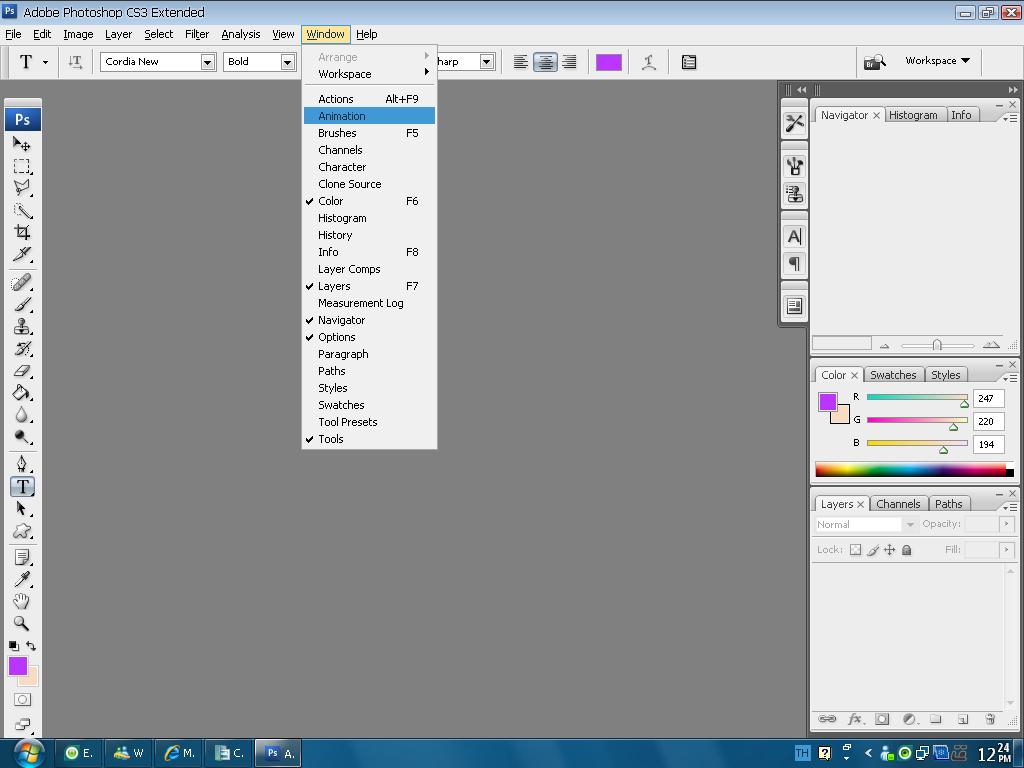Switch to the Swatches tab
1024x768 pixels.
893,375
